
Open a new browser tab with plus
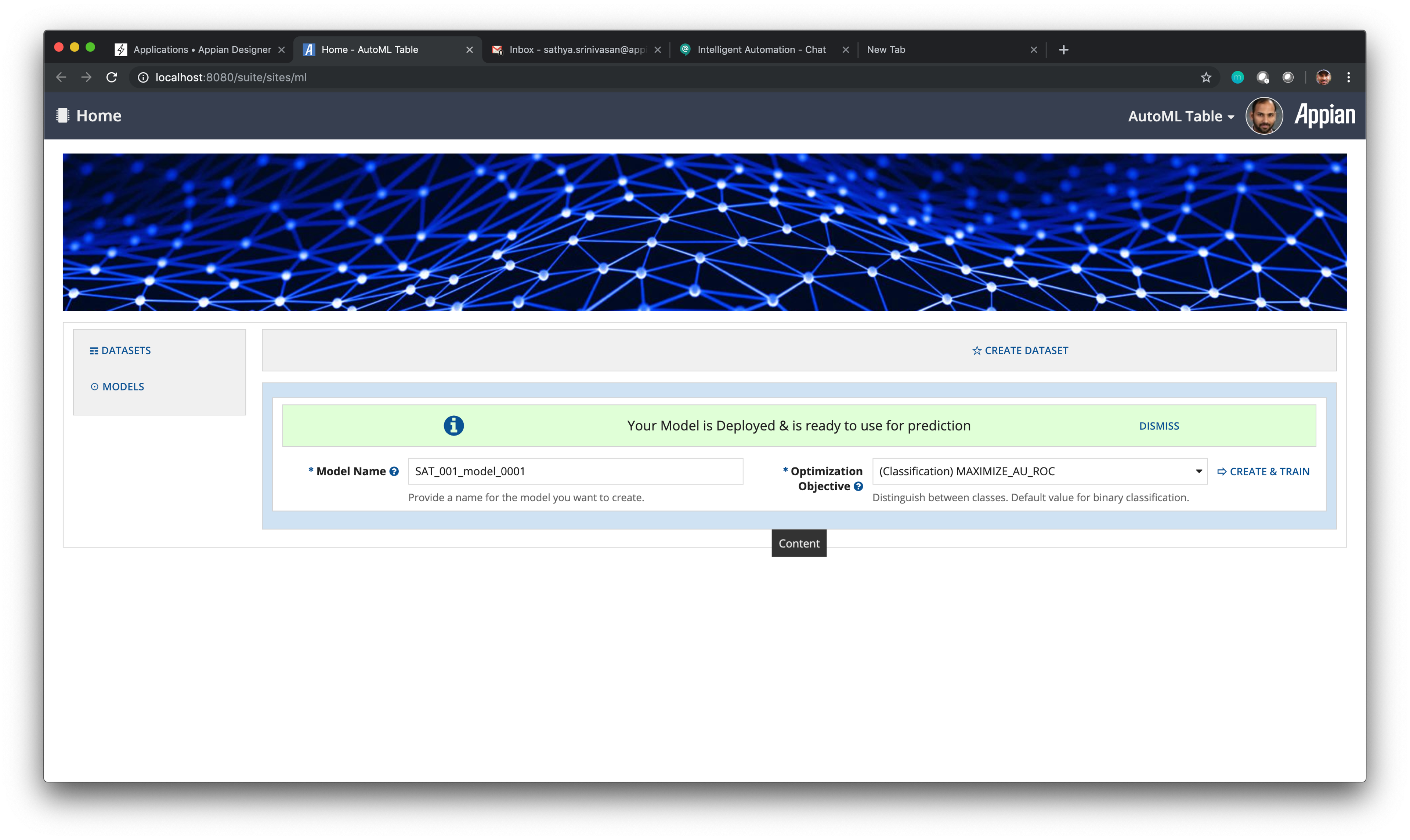1063,50
